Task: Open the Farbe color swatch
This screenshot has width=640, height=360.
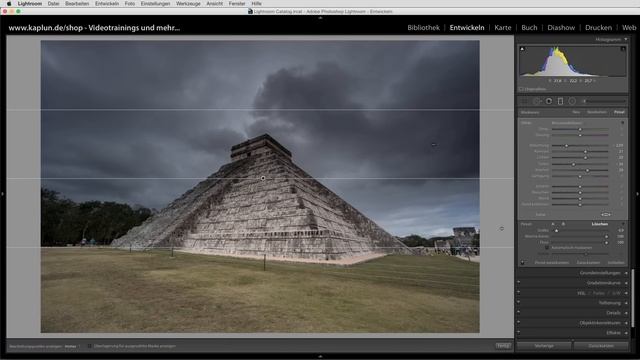Action: click(606, 214)
